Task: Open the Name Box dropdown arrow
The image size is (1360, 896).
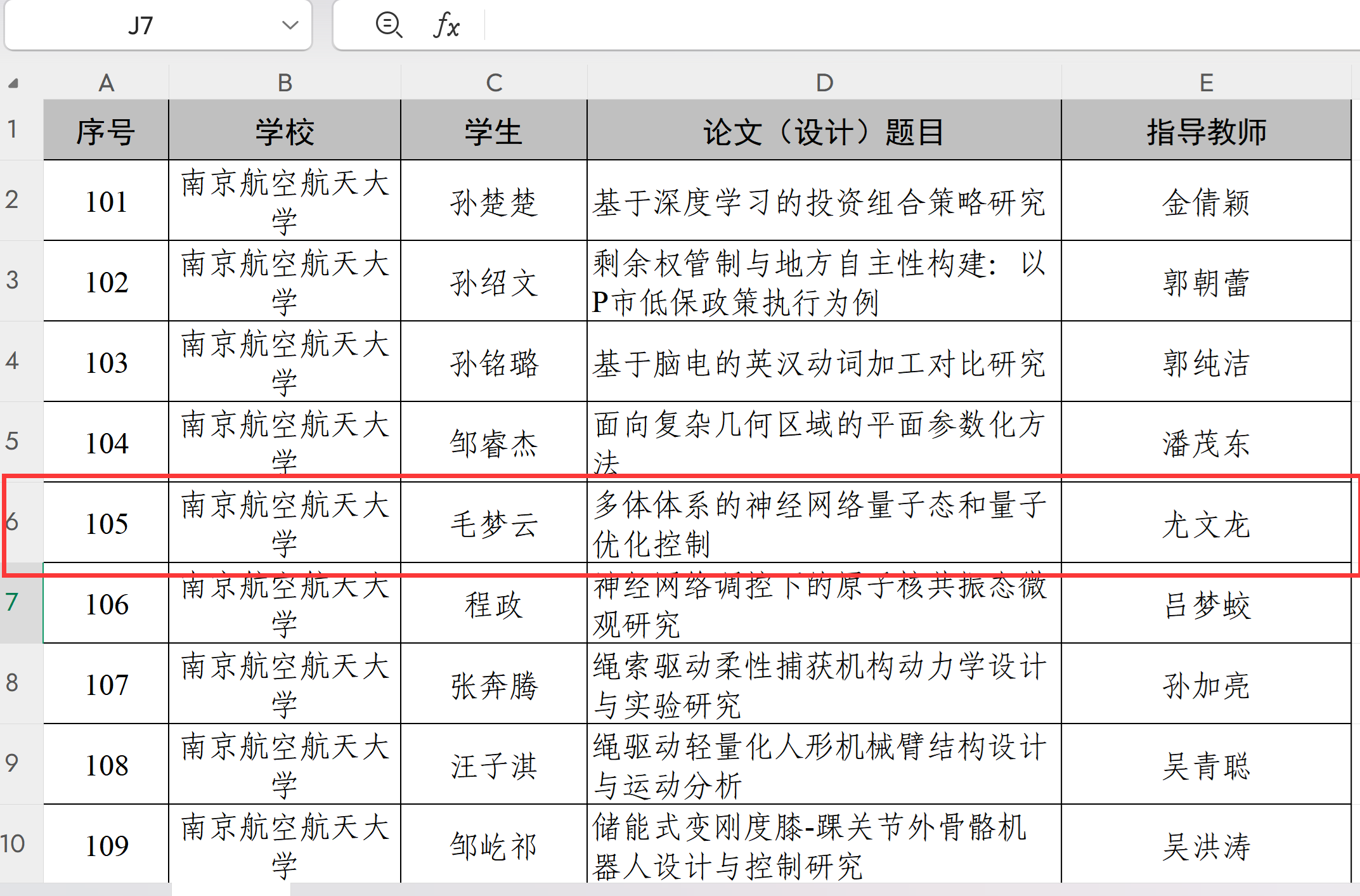Action: pyautogui.click(x=290, y=25)
